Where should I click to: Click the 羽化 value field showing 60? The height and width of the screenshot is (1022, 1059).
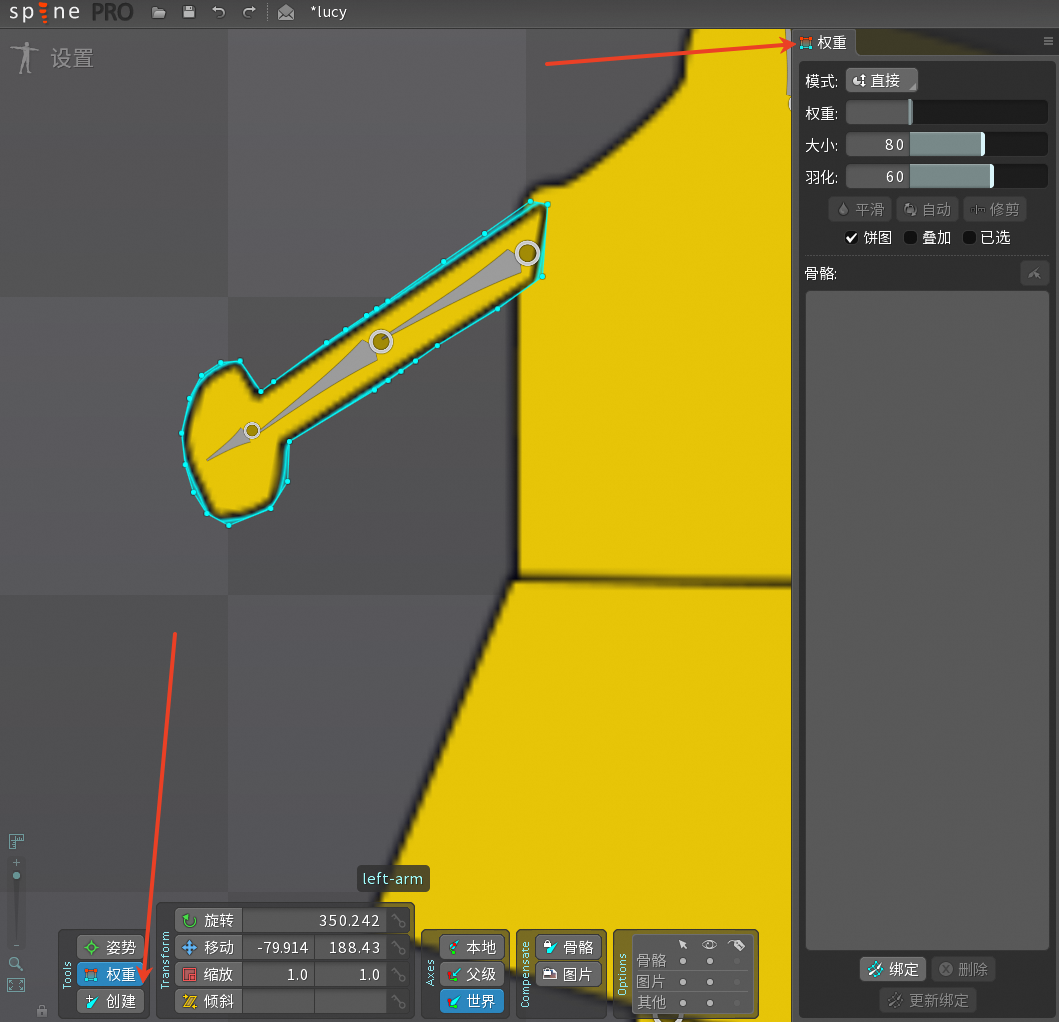pos(878,177)
